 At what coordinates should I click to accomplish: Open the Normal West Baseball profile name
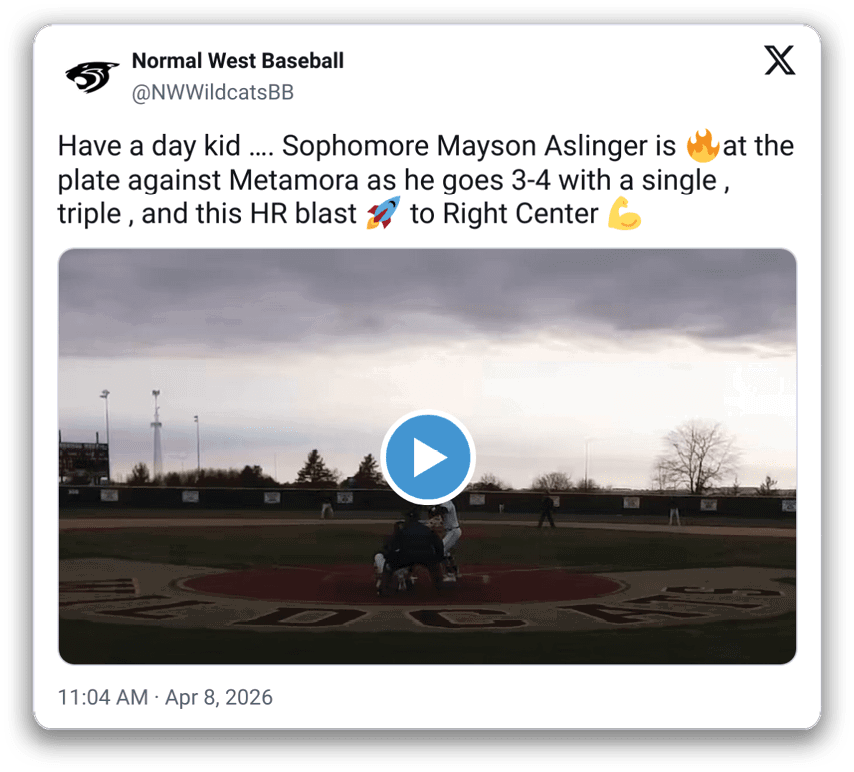237,60
